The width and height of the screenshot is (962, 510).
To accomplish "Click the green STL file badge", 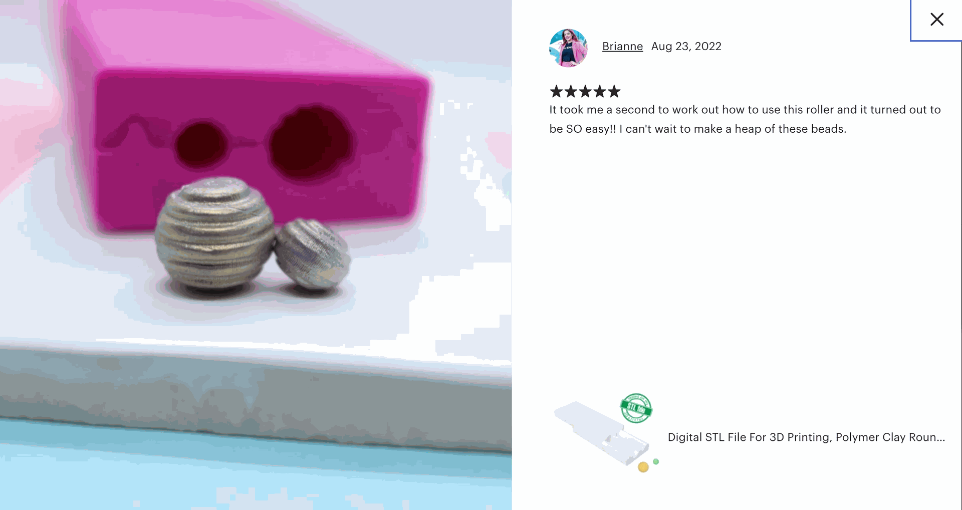I will (636, 409).
